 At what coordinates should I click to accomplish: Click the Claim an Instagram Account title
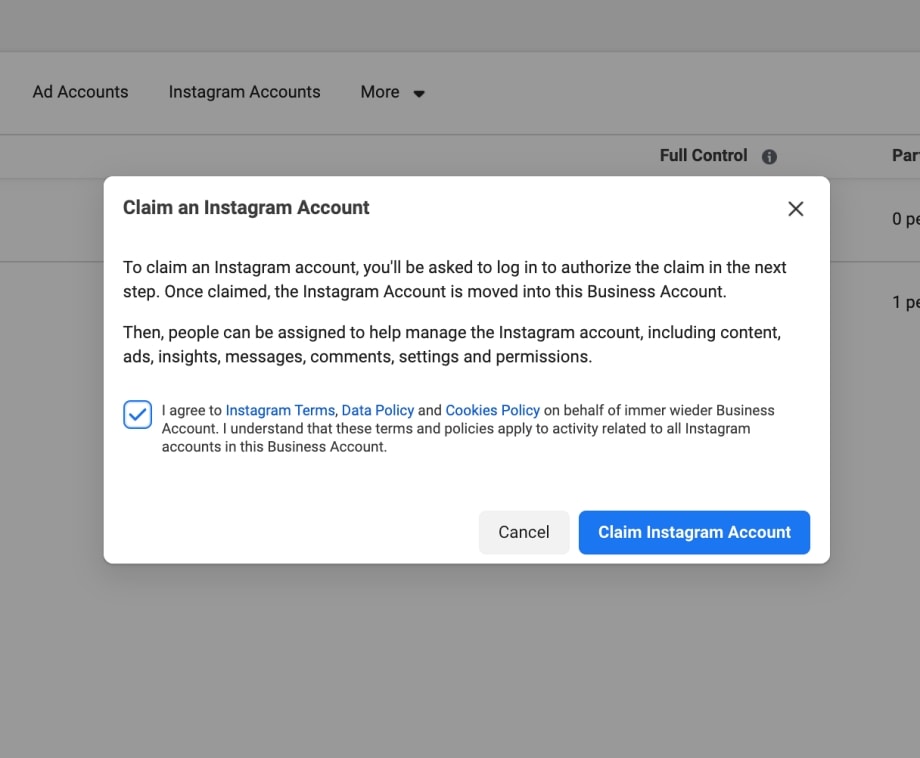click(246, 208)
